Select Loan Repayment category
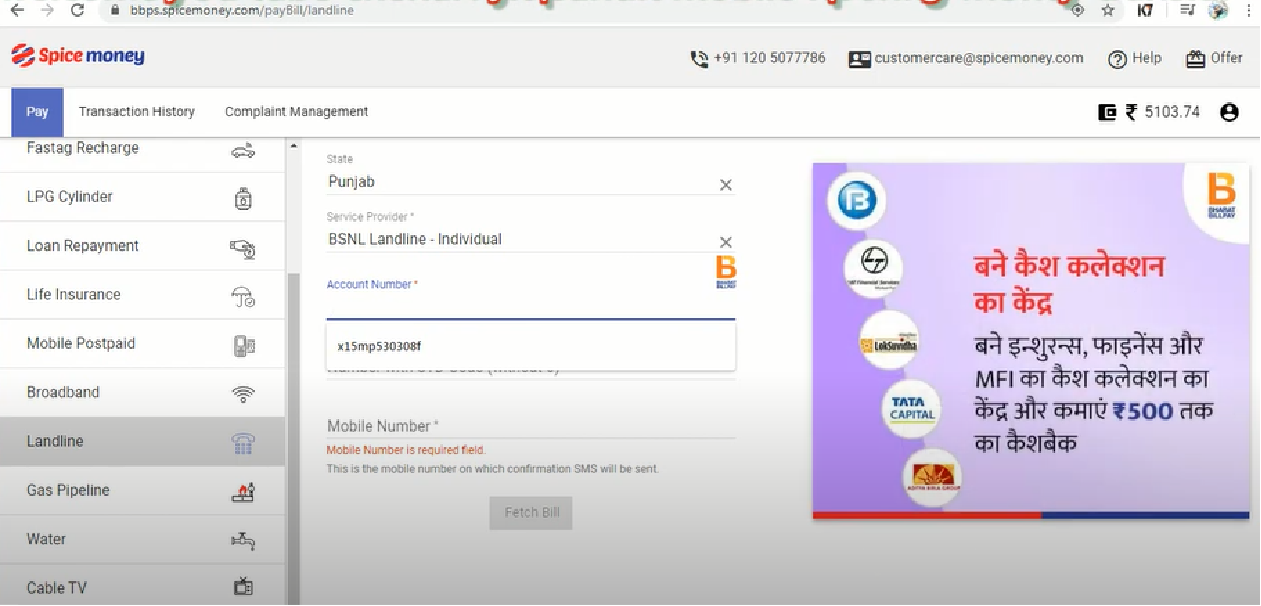Image resolution: width=1261 pixels, height=606 pixels. click(142, 246)
